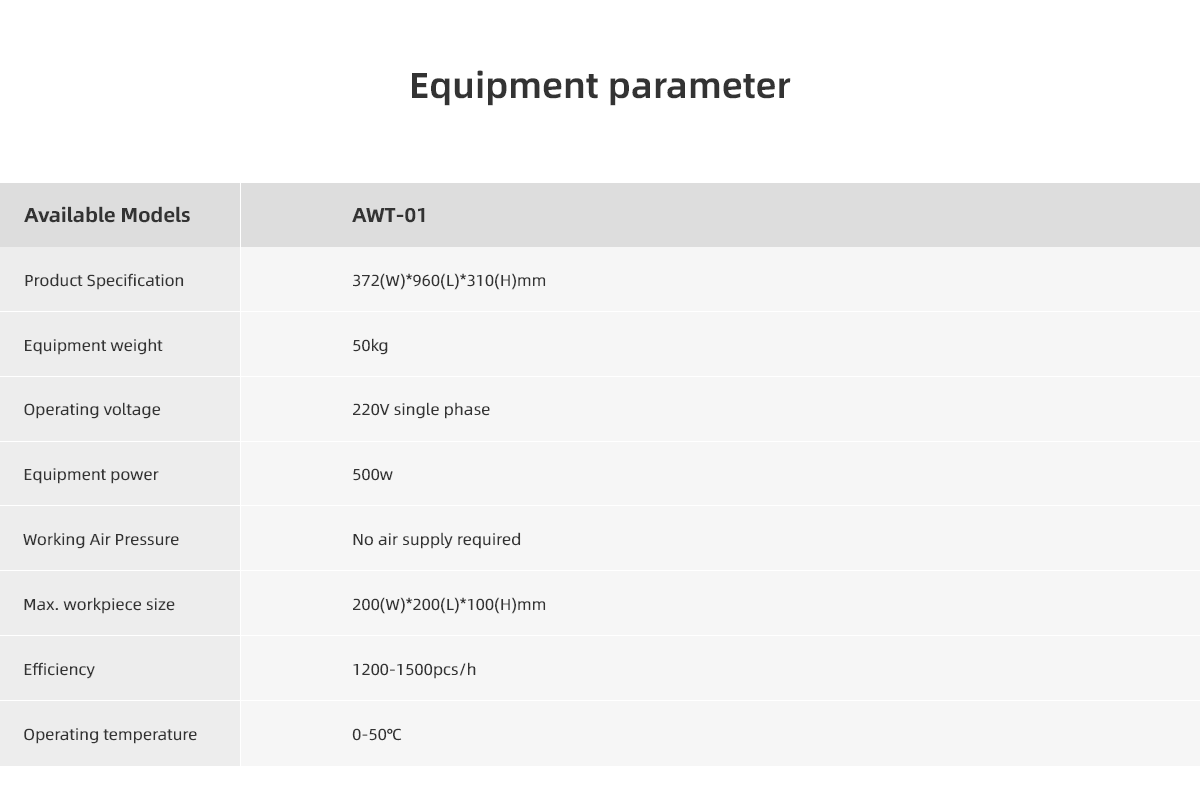Viewport: 1200px width, 796px height.
Task: Click the 0-50℃ temperature value
Action: (x=377, y=734)
